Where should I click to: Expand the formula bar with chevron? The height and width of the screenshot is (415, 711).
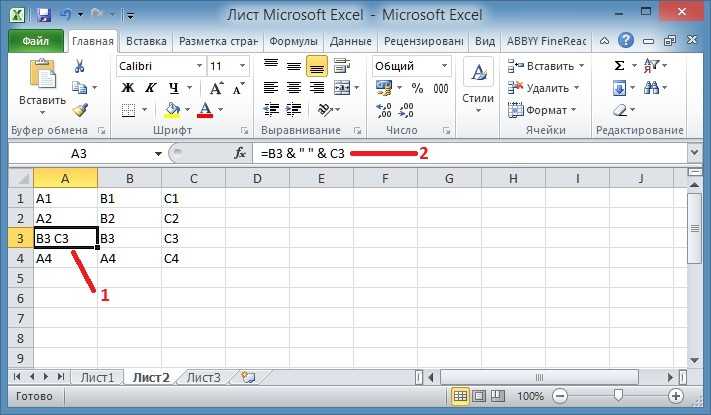pyautogui.click(x=694, y=153)
